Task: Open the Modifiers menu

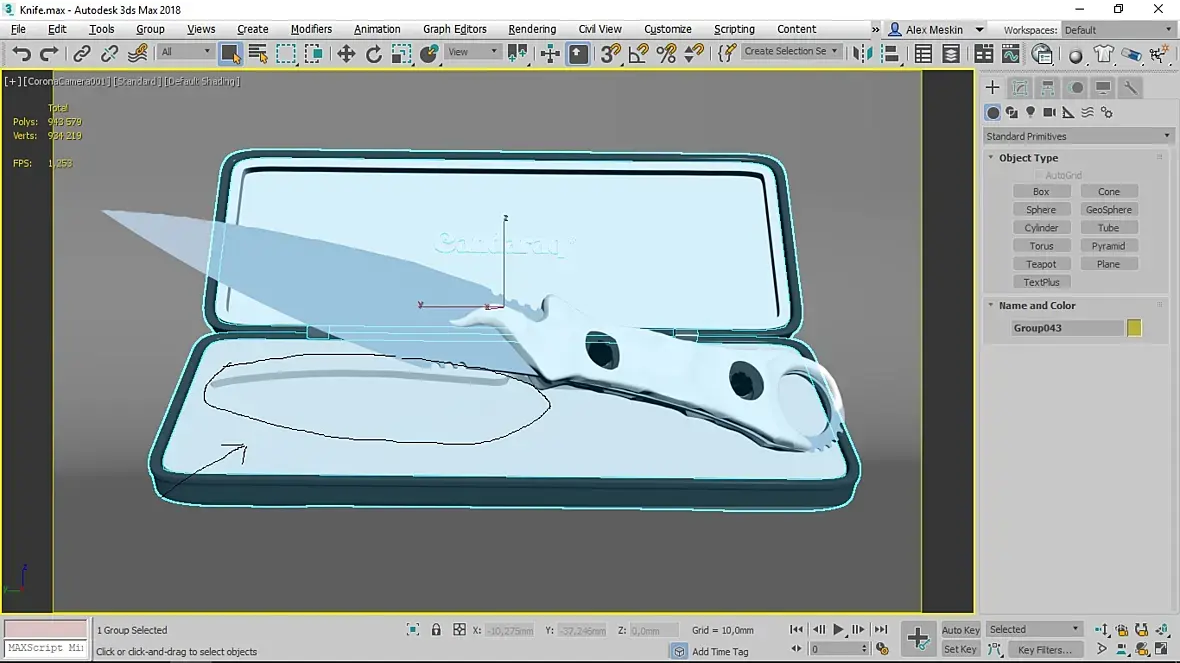Action: tap(311, 29)
